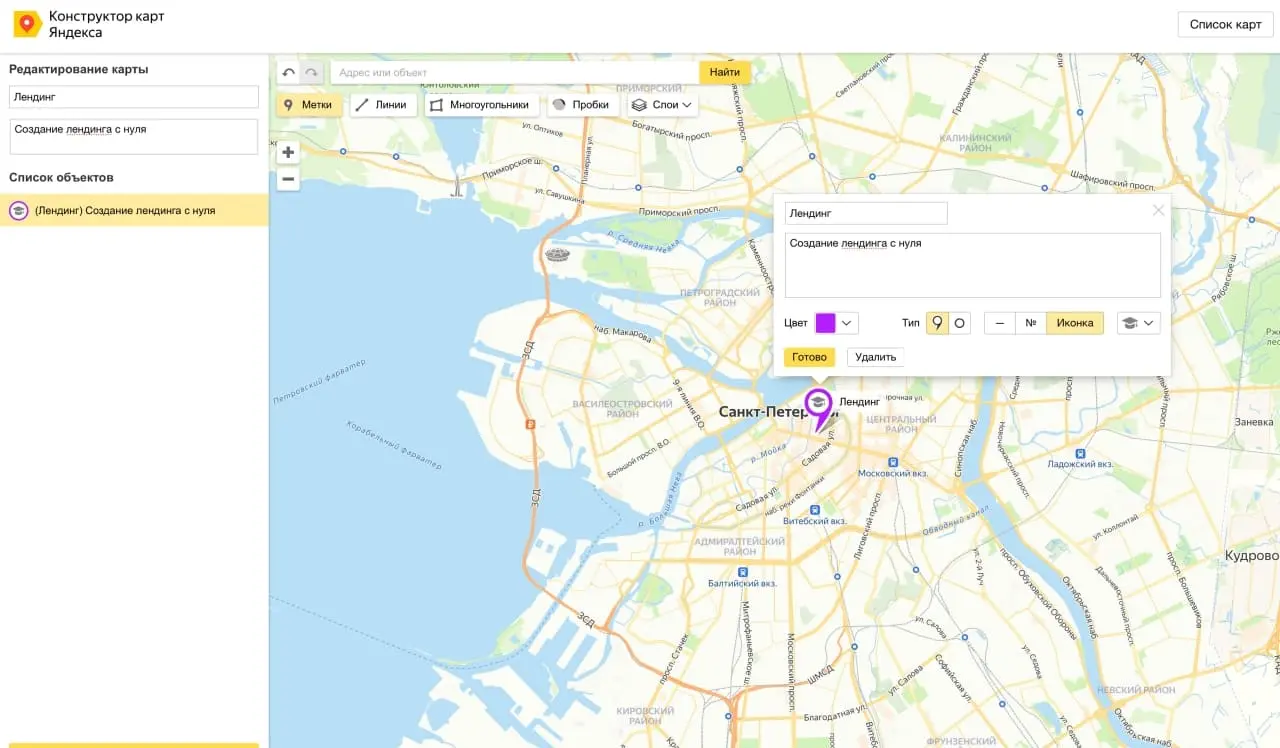This screenshot has height=748, width=1280.
Task: Click the Список карт button
Action: pos(1226,25)
